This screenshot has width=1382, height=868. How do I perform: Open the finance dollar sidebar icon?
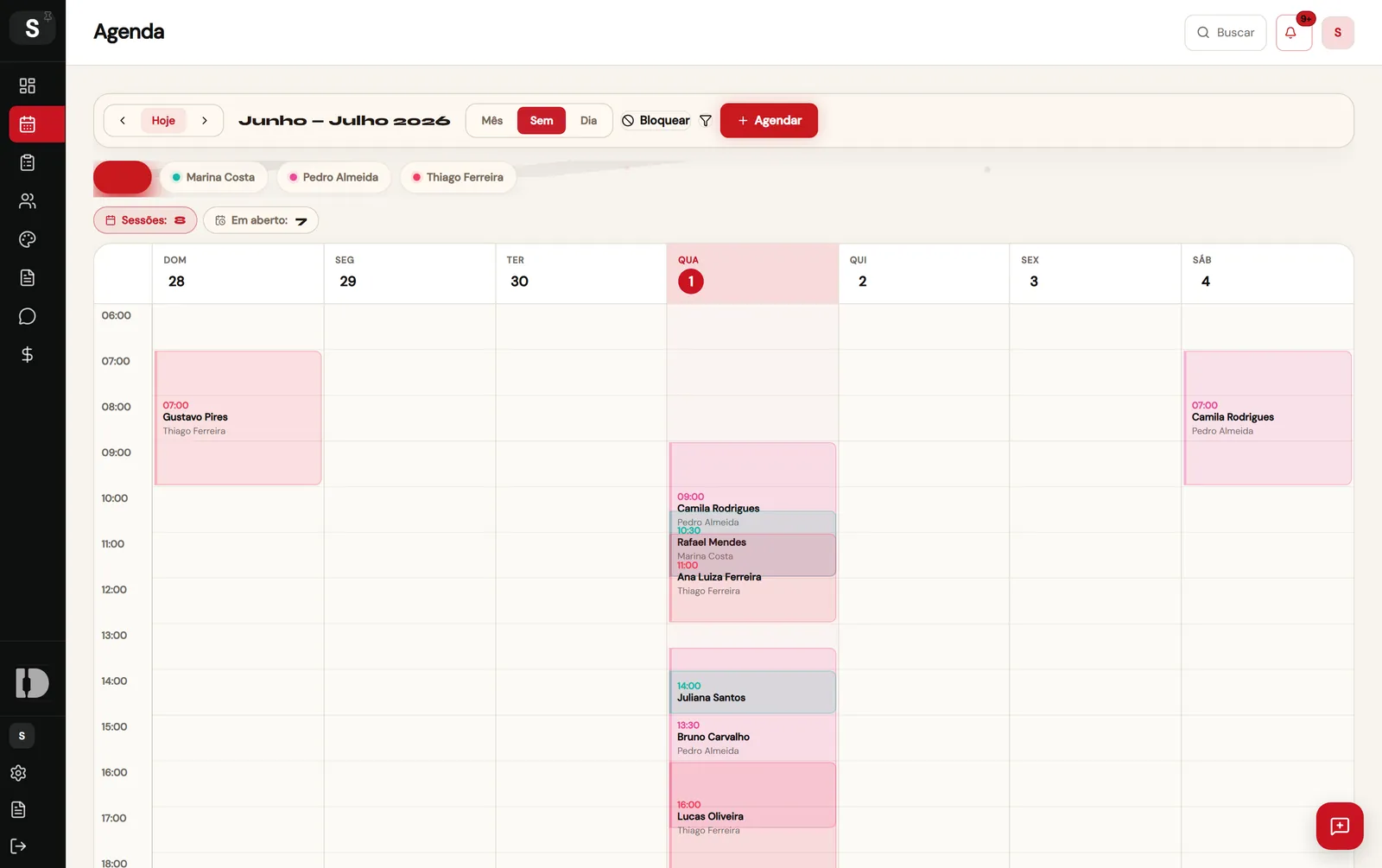coord(28,355)
